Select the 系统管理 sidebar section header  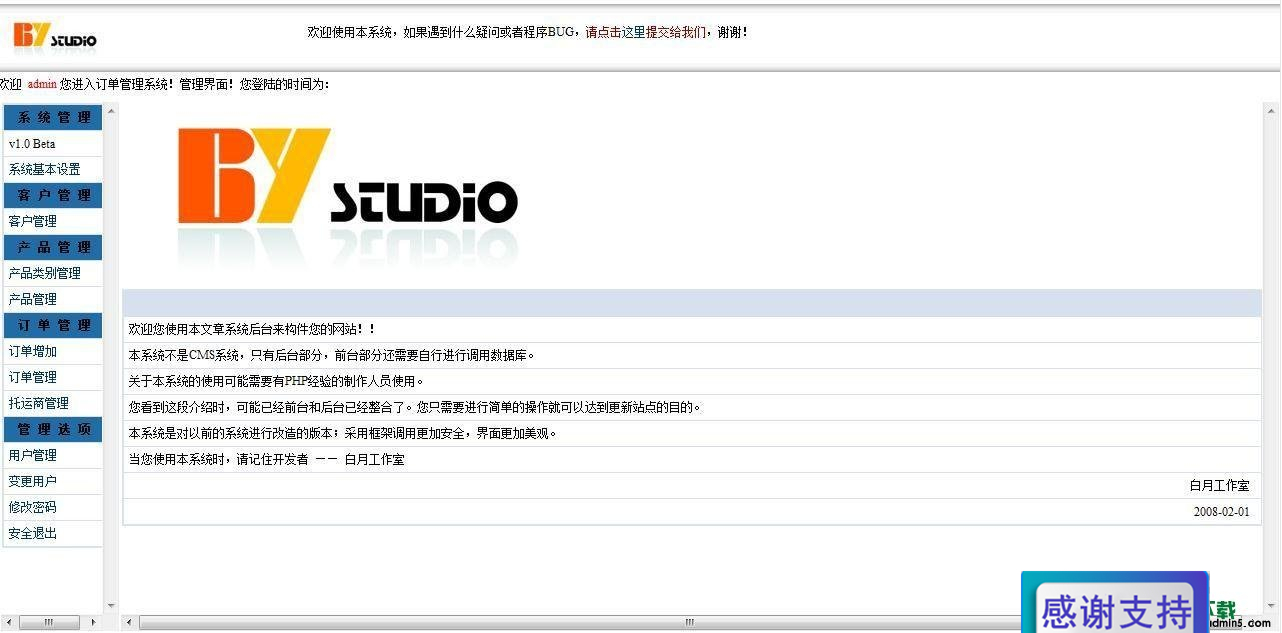click(53, 117)
